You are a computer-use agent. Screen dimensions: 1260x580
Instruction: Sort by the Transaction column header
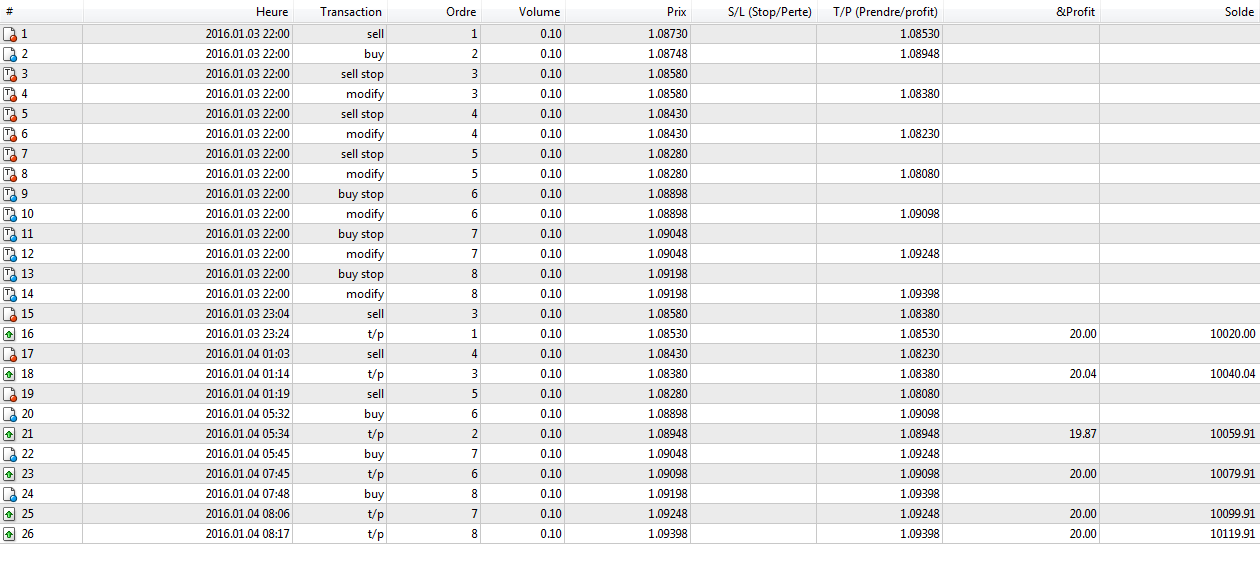point(351,12)
